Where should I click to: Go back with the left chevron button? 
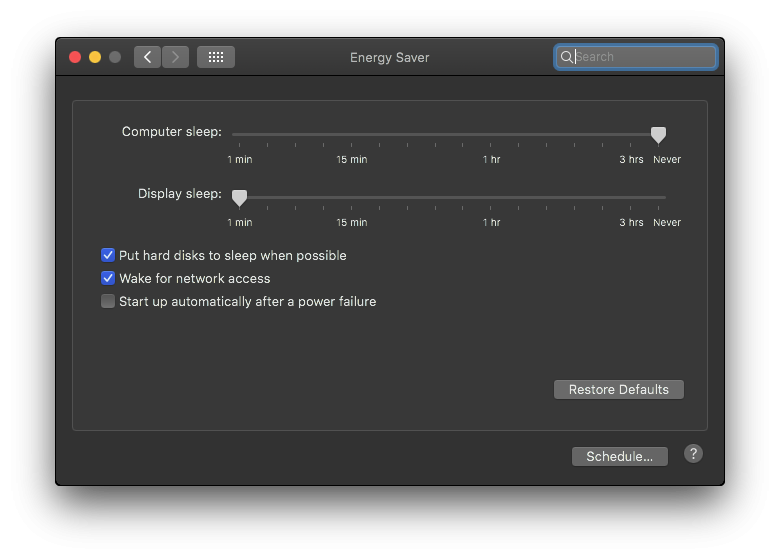[147, 57]
